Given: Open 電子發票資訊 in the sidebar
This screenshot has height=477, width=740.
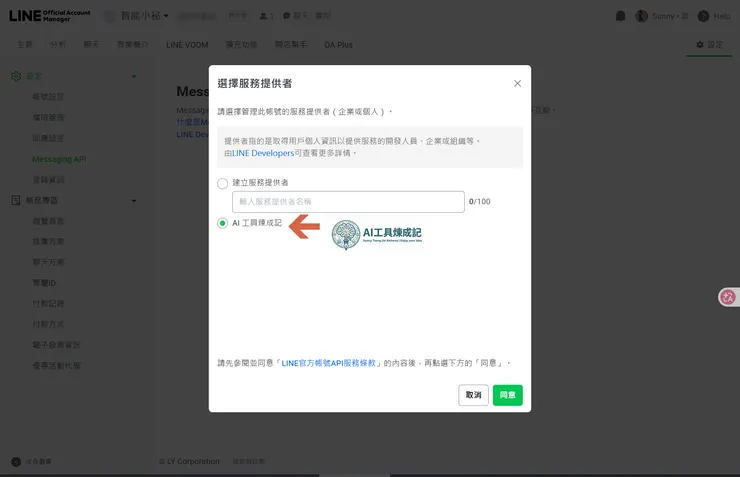Looking at the screenshot, I should point(56,345).
